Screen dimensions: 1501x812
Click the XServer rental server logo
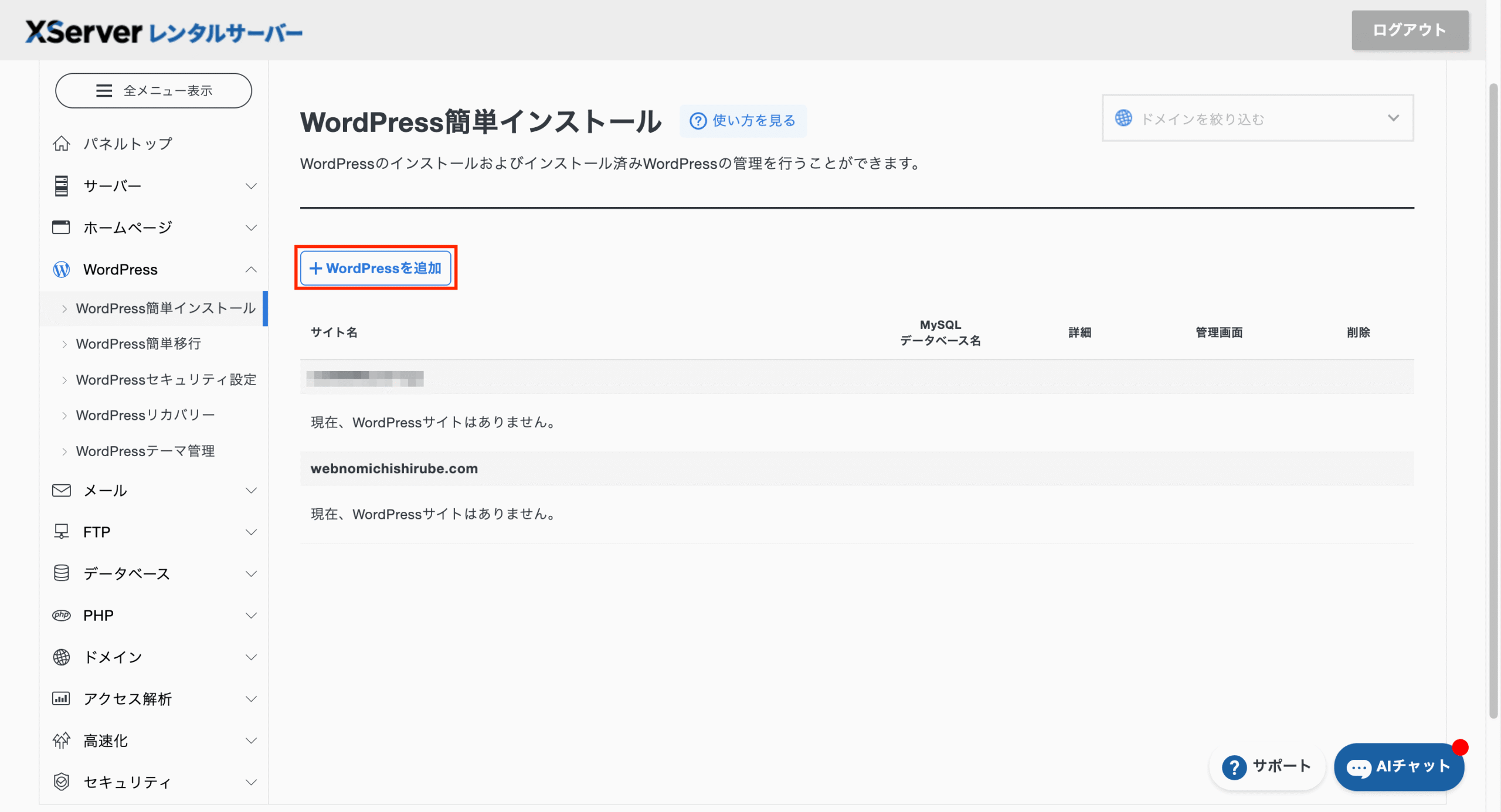164,32
